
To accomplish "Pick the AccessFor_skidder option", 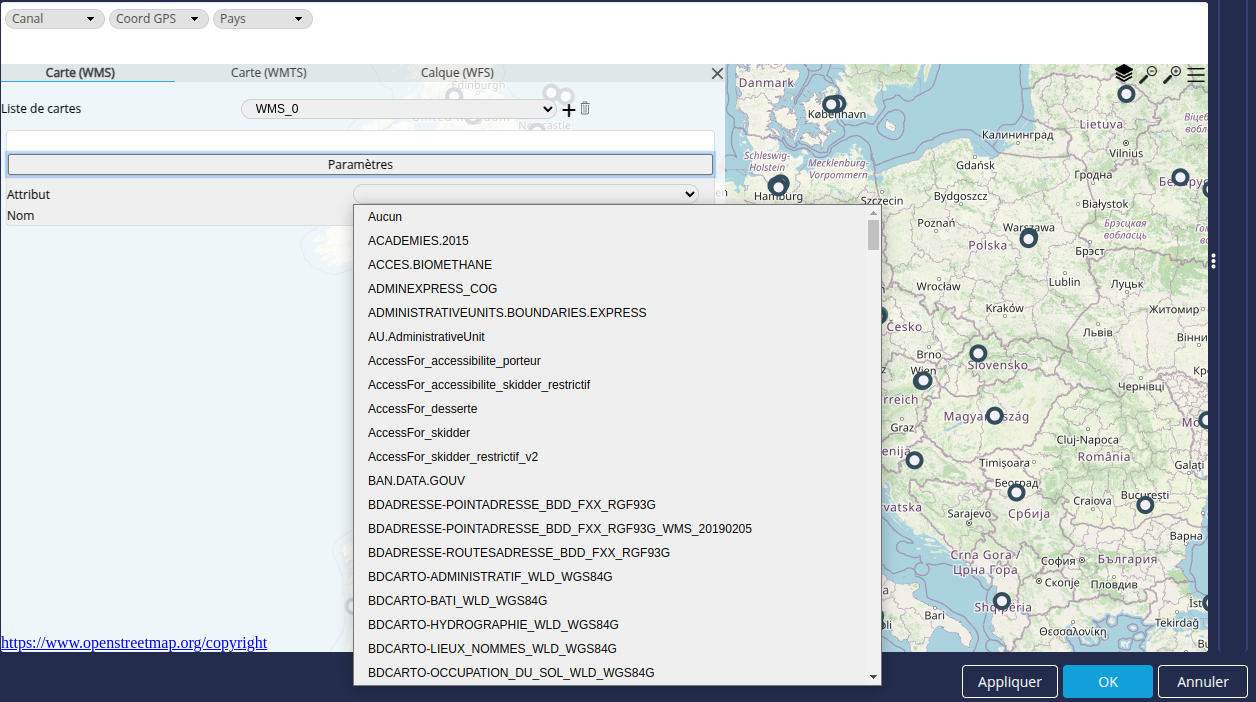I will point(610,433).
